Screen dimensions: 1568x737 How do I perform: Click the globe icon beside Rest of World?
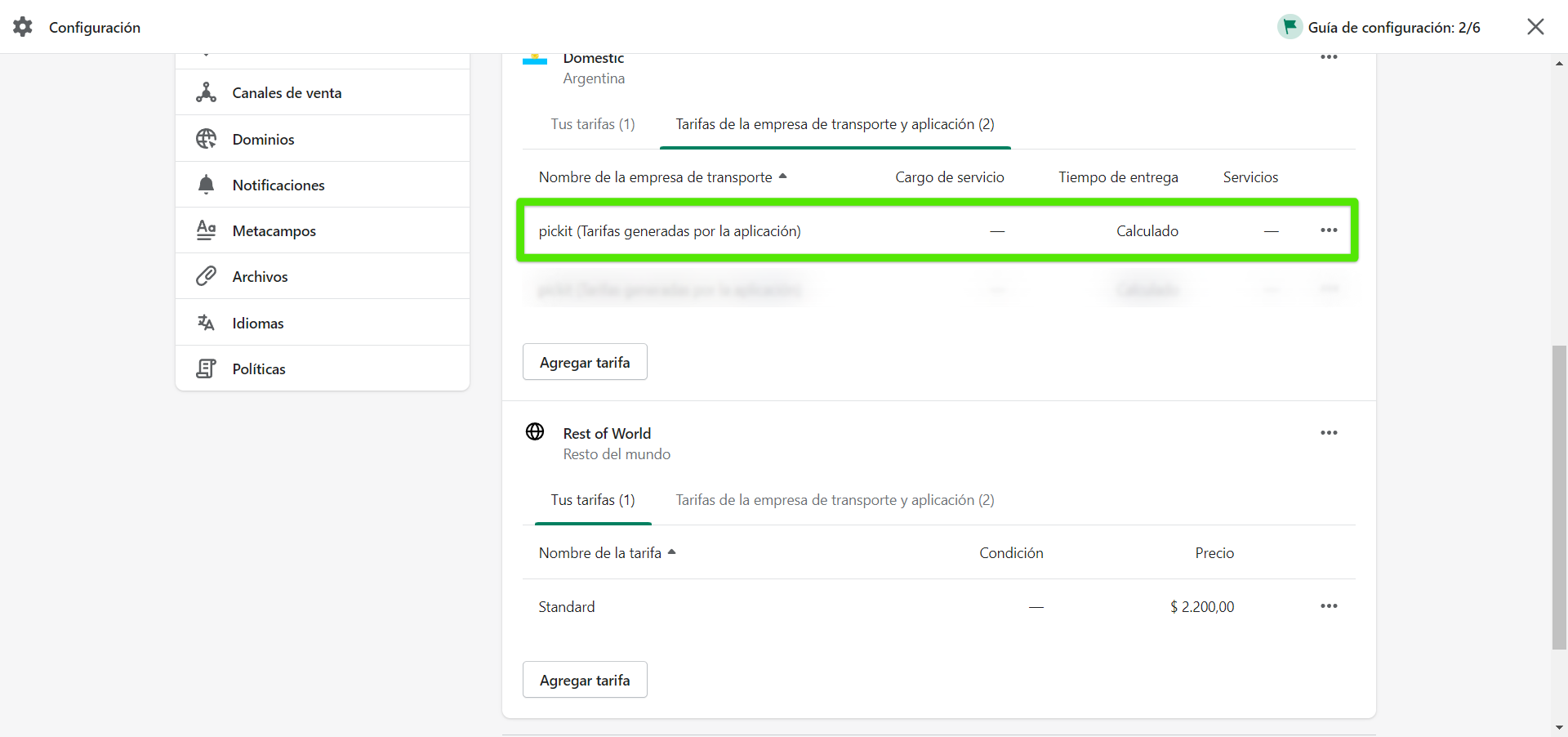click(535, 432)
